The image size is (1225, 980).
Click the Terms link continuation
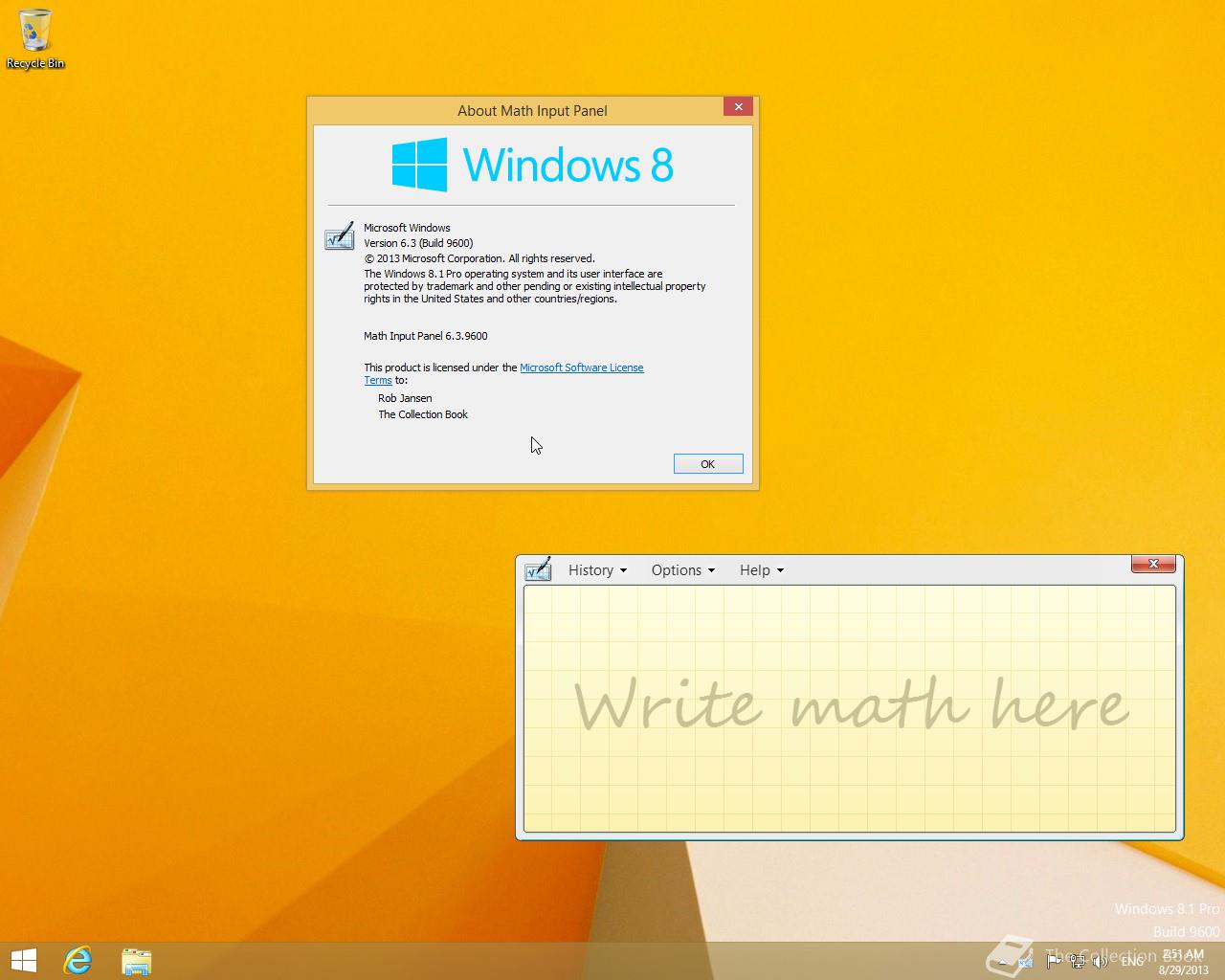(x=378, y=380)
